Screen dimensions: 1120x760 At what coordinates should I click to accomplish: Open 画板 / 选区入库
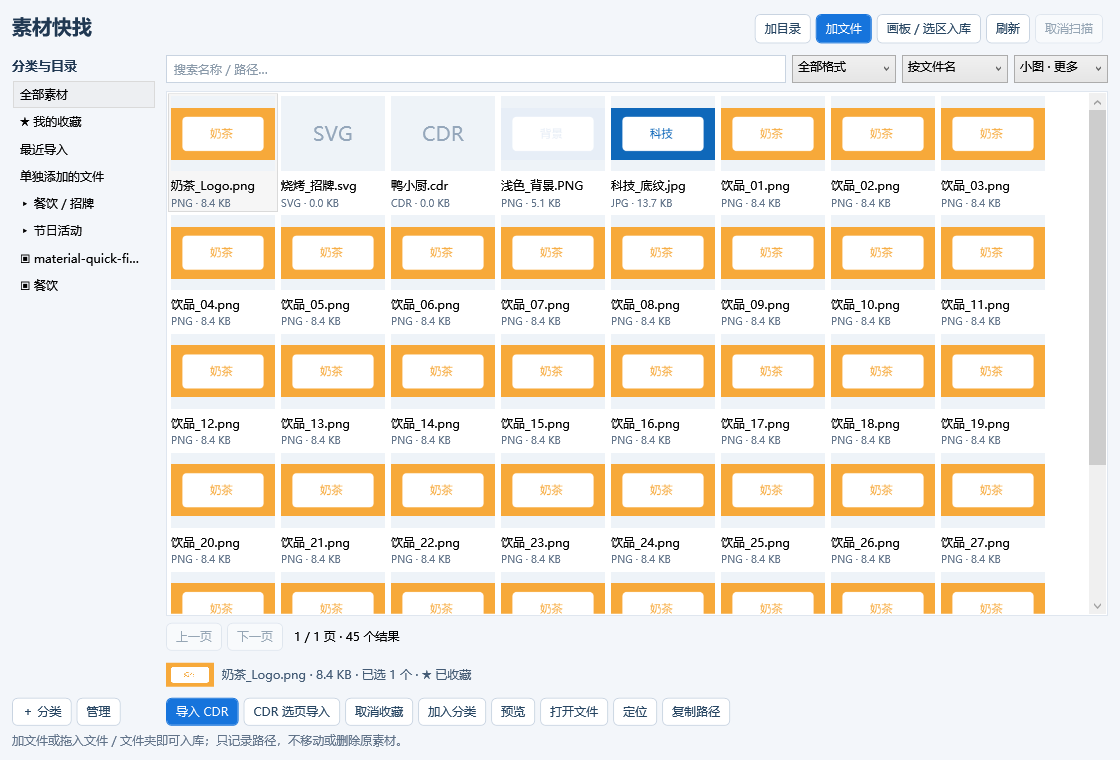[x=929, y=29]
